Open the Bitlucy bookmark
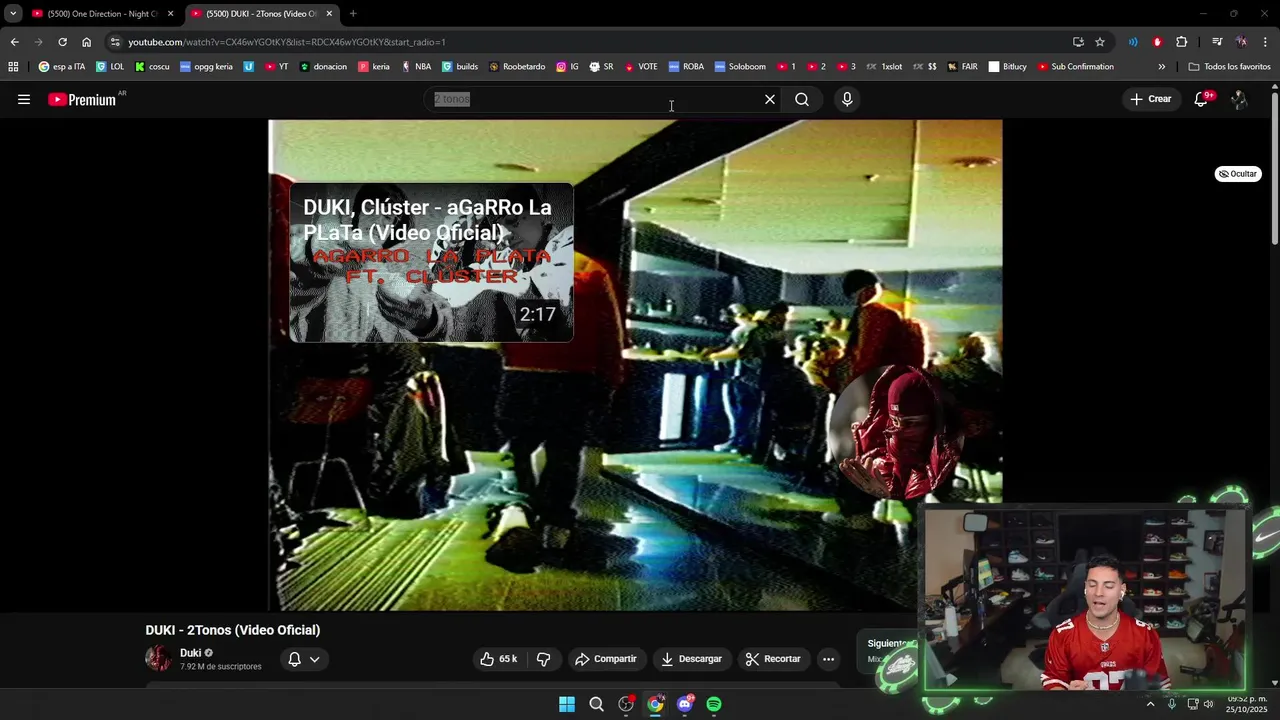1280x720 pixels. click(1008, 67)
